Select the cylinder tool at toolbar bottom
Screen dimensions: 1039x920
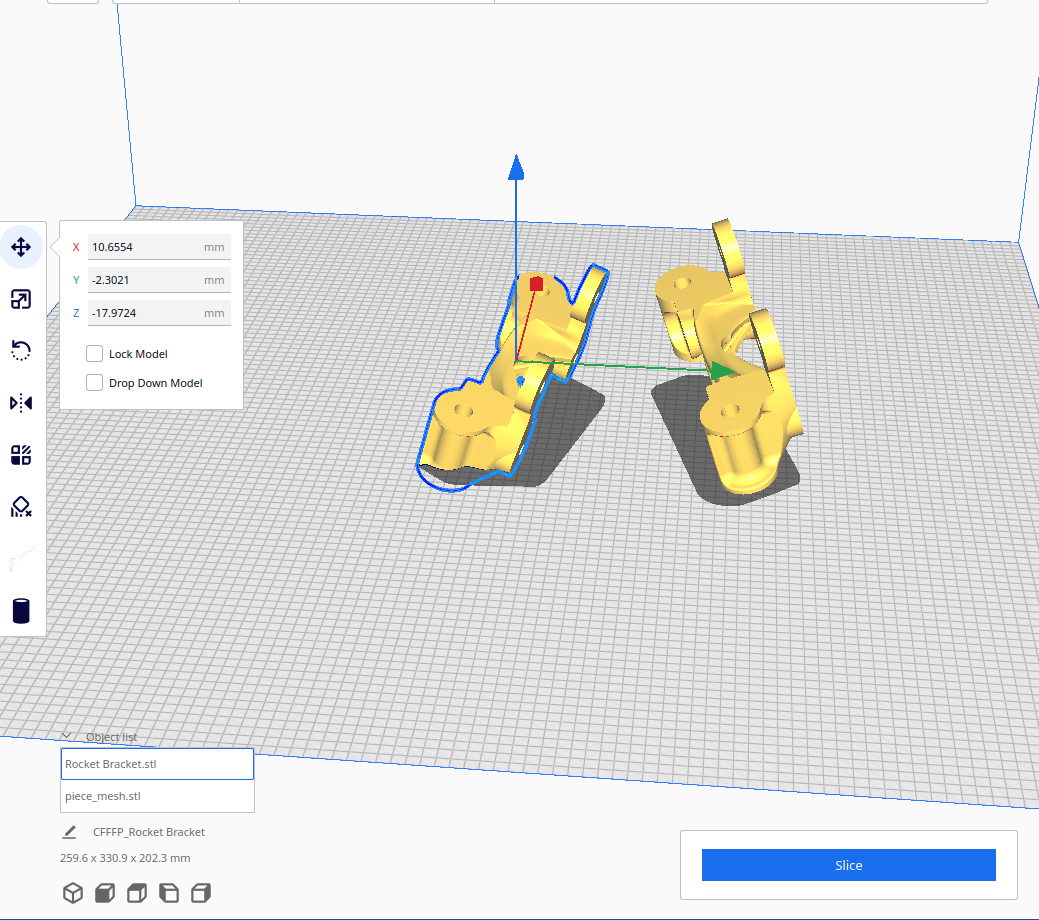pos(21,610)
